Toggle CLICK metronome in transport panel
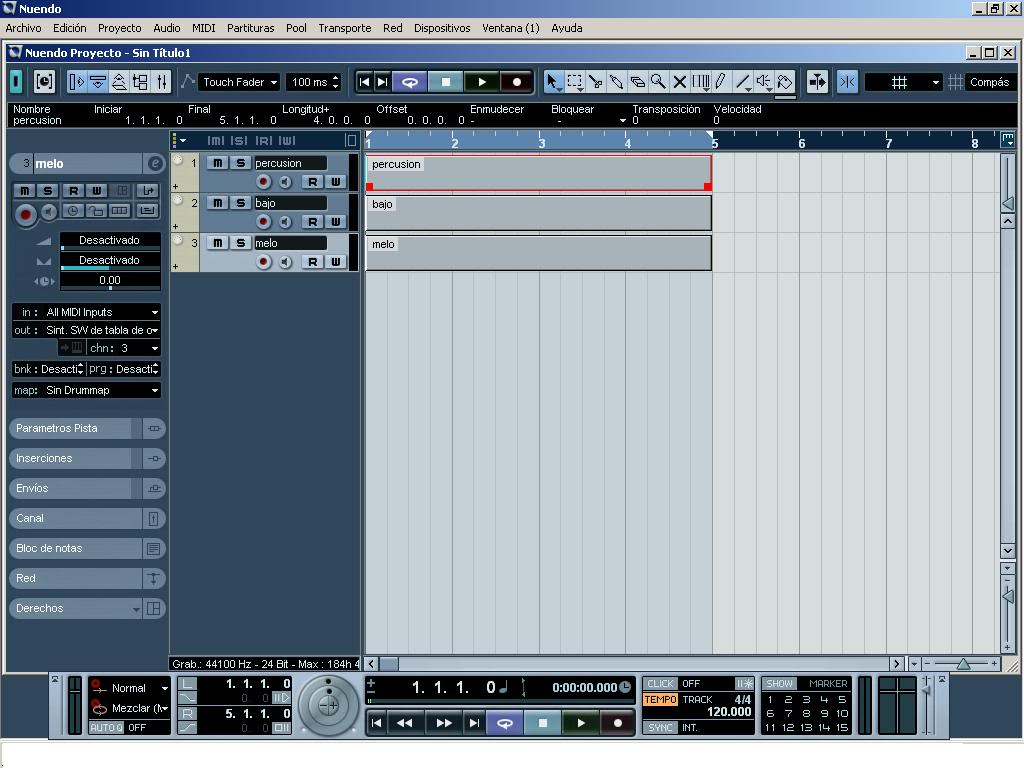Viewport: 1024px width, 768px height. (660, 683)
